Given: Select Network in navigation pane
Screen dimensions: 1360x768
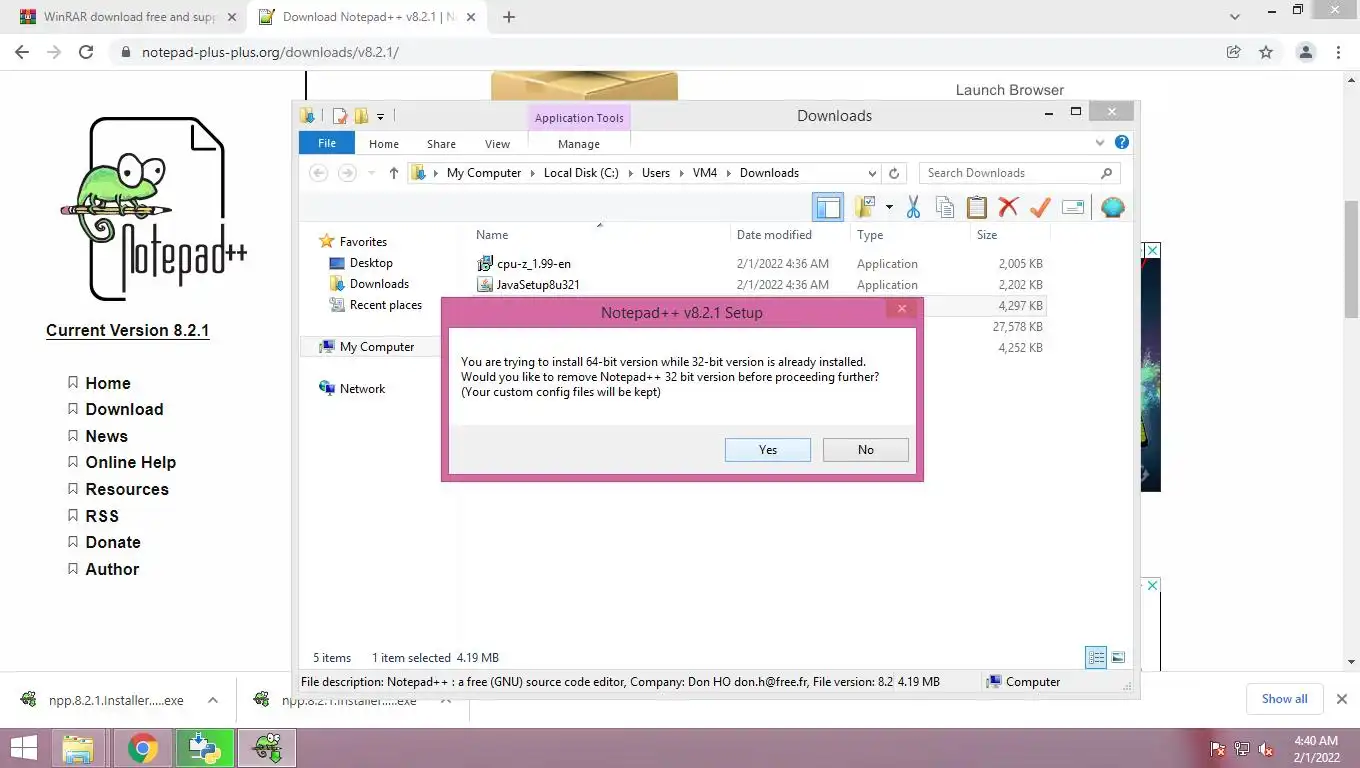Looking at the screenshot, I should coord(362,389).
